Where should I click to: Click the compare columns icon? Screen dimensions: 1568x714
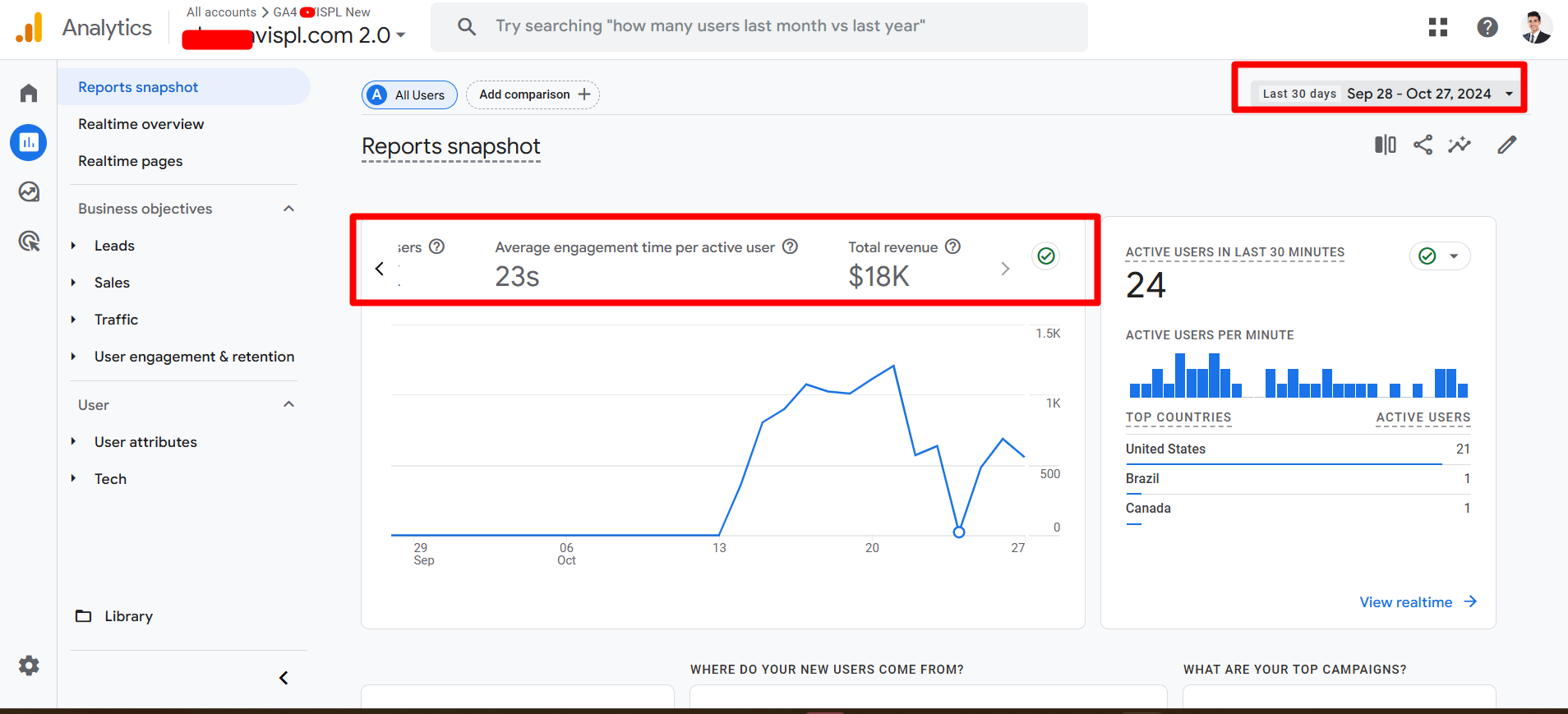1385,145
